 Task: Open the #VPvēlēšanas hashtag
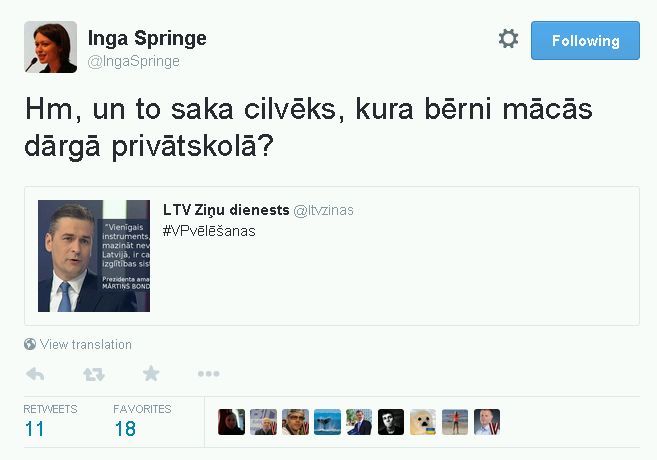point(209,231)
